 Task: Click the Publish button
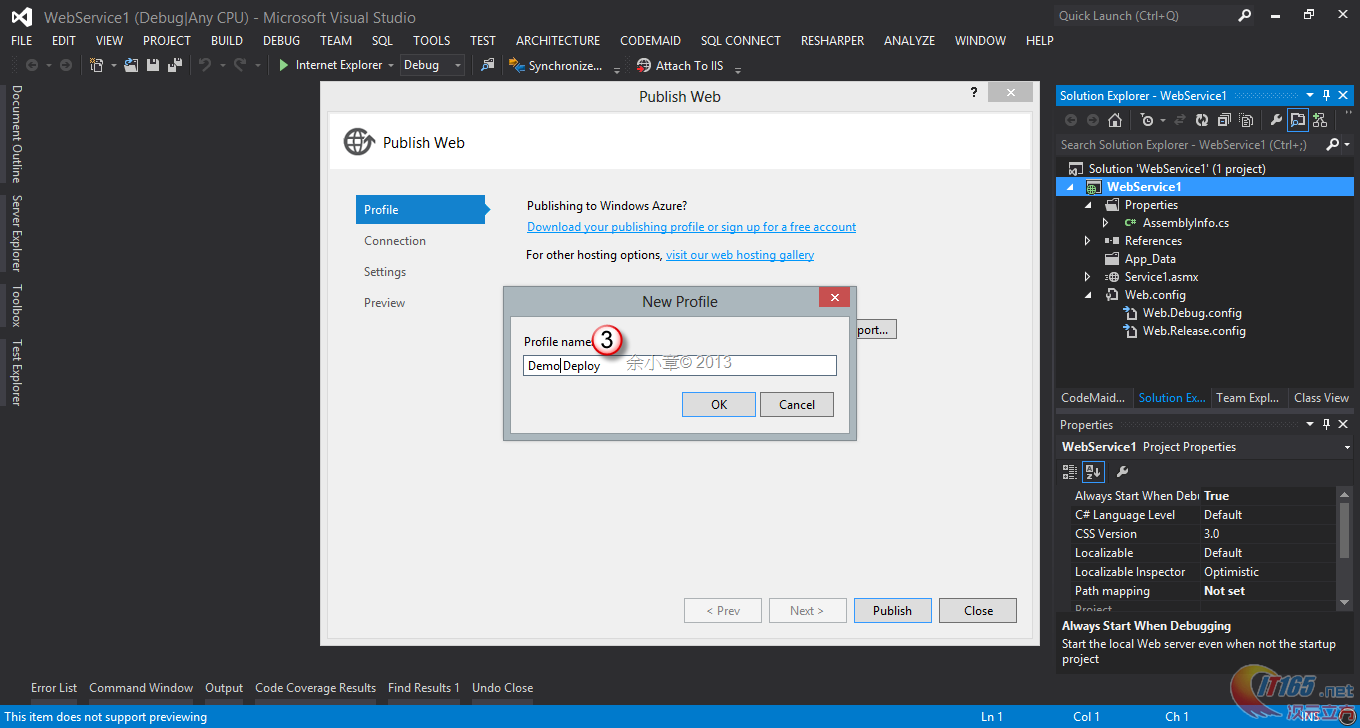pos(892,611)
